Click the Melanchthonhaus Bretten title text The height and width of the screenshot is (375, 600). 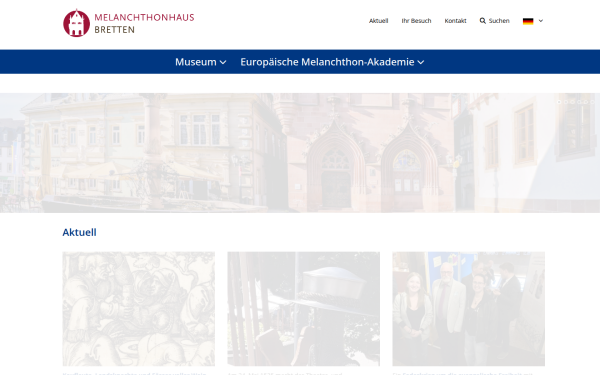pos(144,23)
